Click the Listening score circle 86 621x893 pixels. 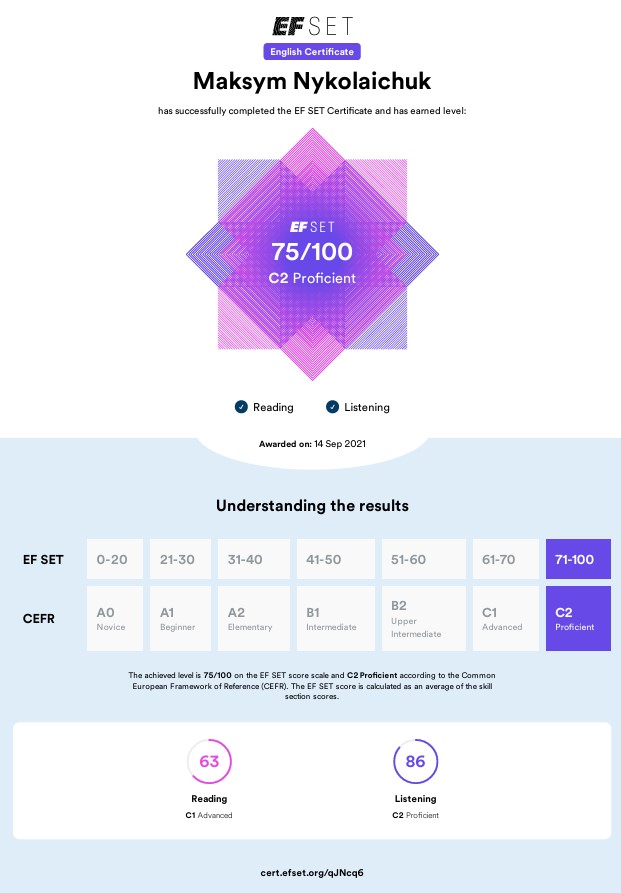pos(415,762)
